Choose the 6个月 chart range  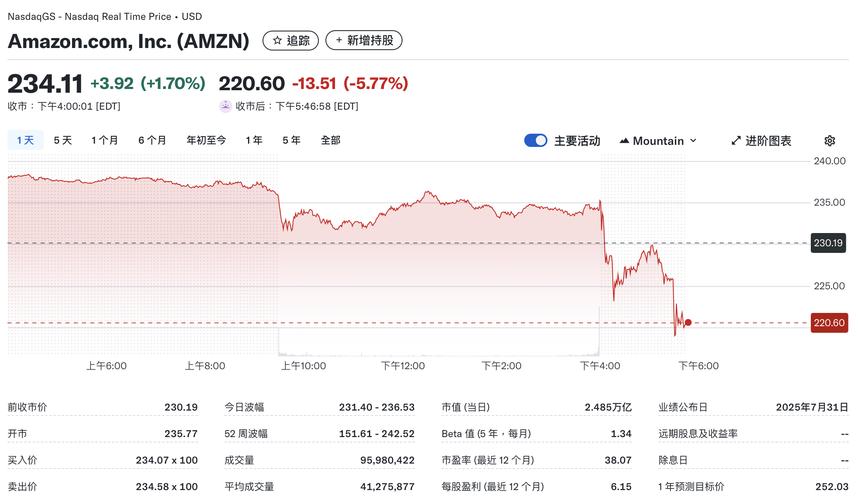tap(152, 141)
